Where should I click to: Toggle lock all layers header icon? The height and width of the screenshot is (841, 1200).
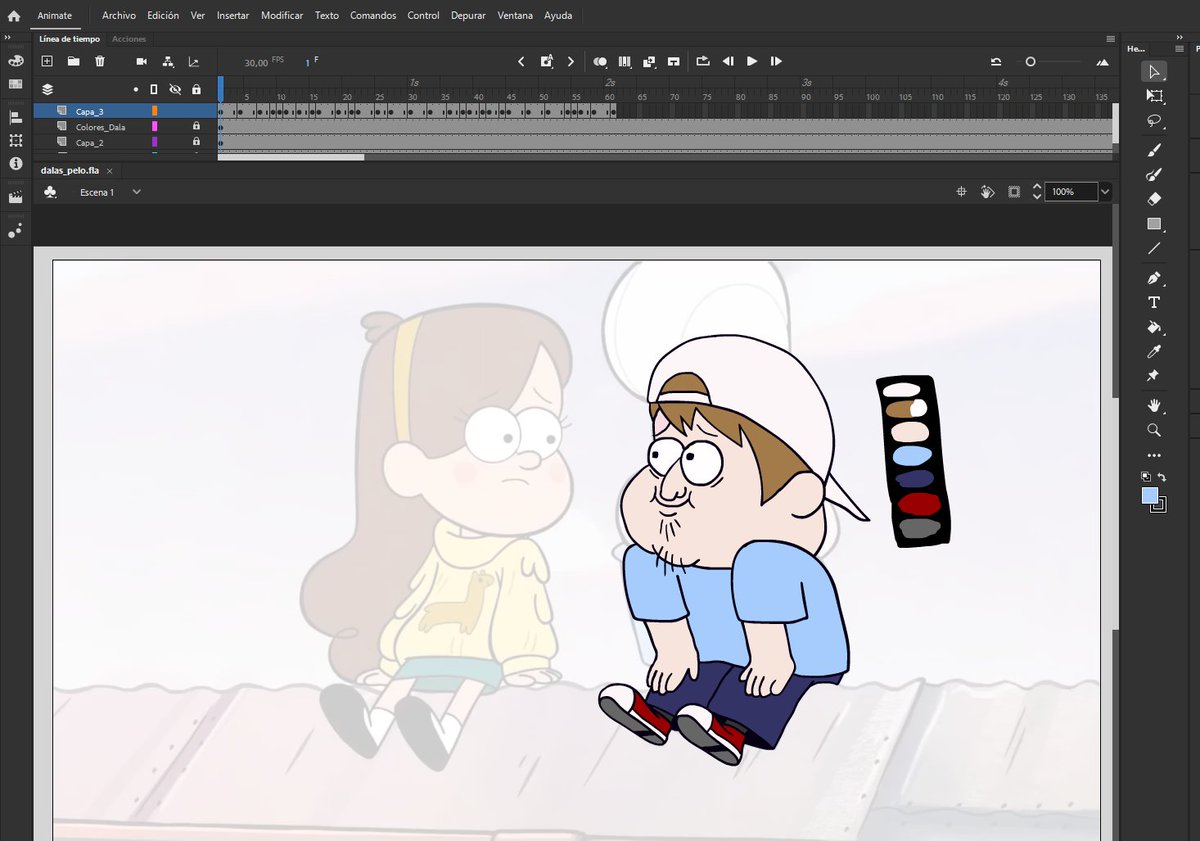(x=196, y=89)
